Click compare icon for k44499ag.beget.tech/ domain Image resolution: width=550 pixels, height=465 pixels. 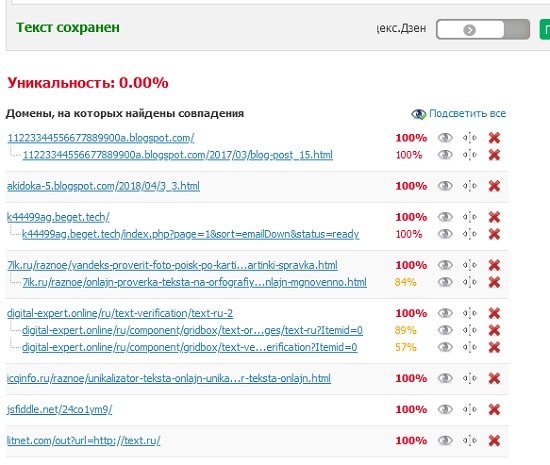pyautogui.click(x=470, y=217)
